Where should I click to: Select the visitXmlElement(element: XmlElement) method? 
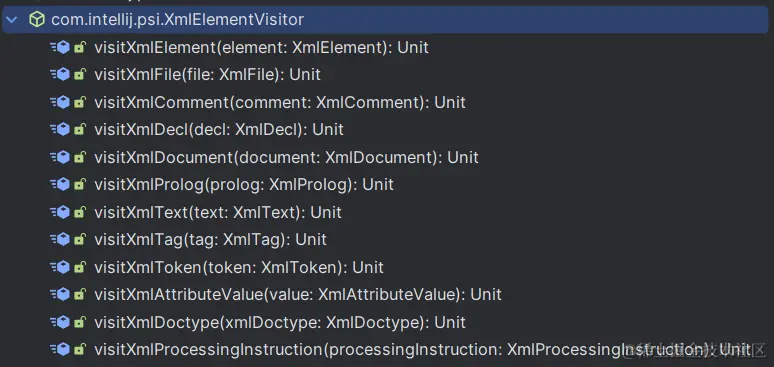[x=261, y=47]
